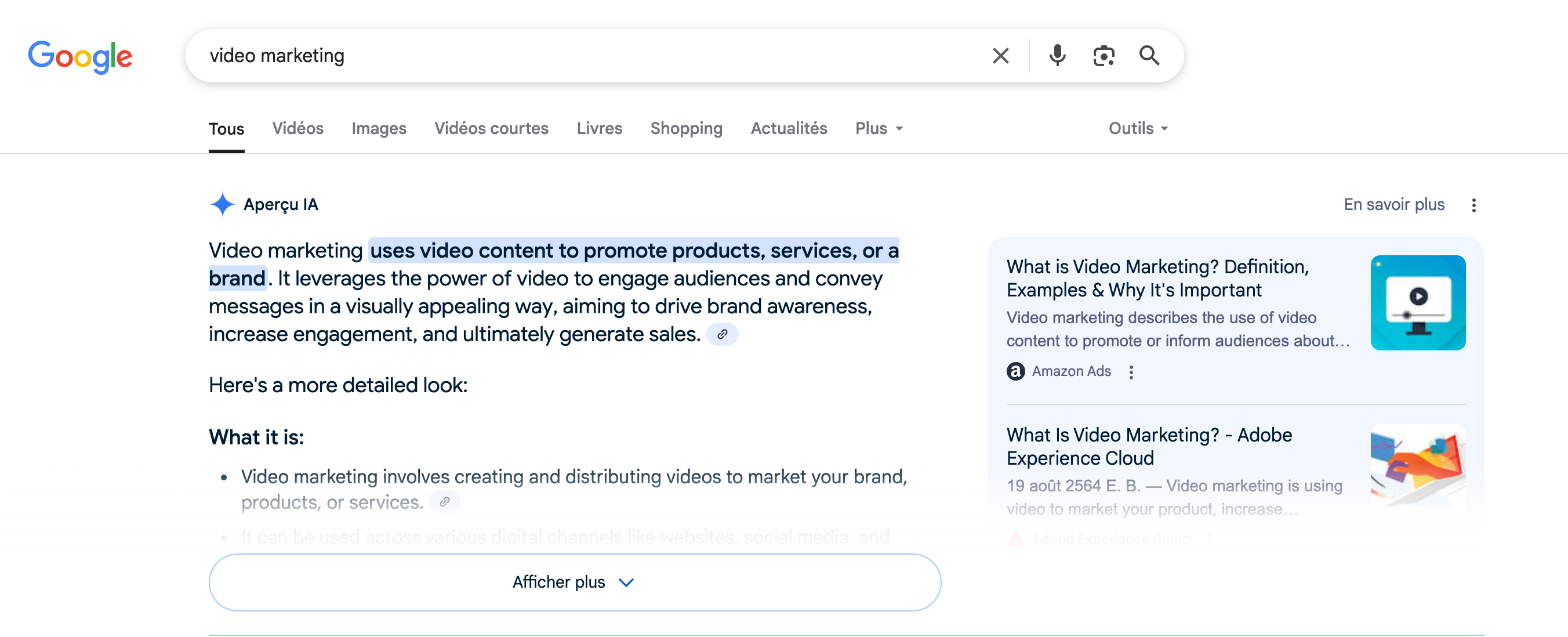Open the Vidéos courtes tab
The width and height of the screenshot is (1568, 637).
click(x=491, y=128)
